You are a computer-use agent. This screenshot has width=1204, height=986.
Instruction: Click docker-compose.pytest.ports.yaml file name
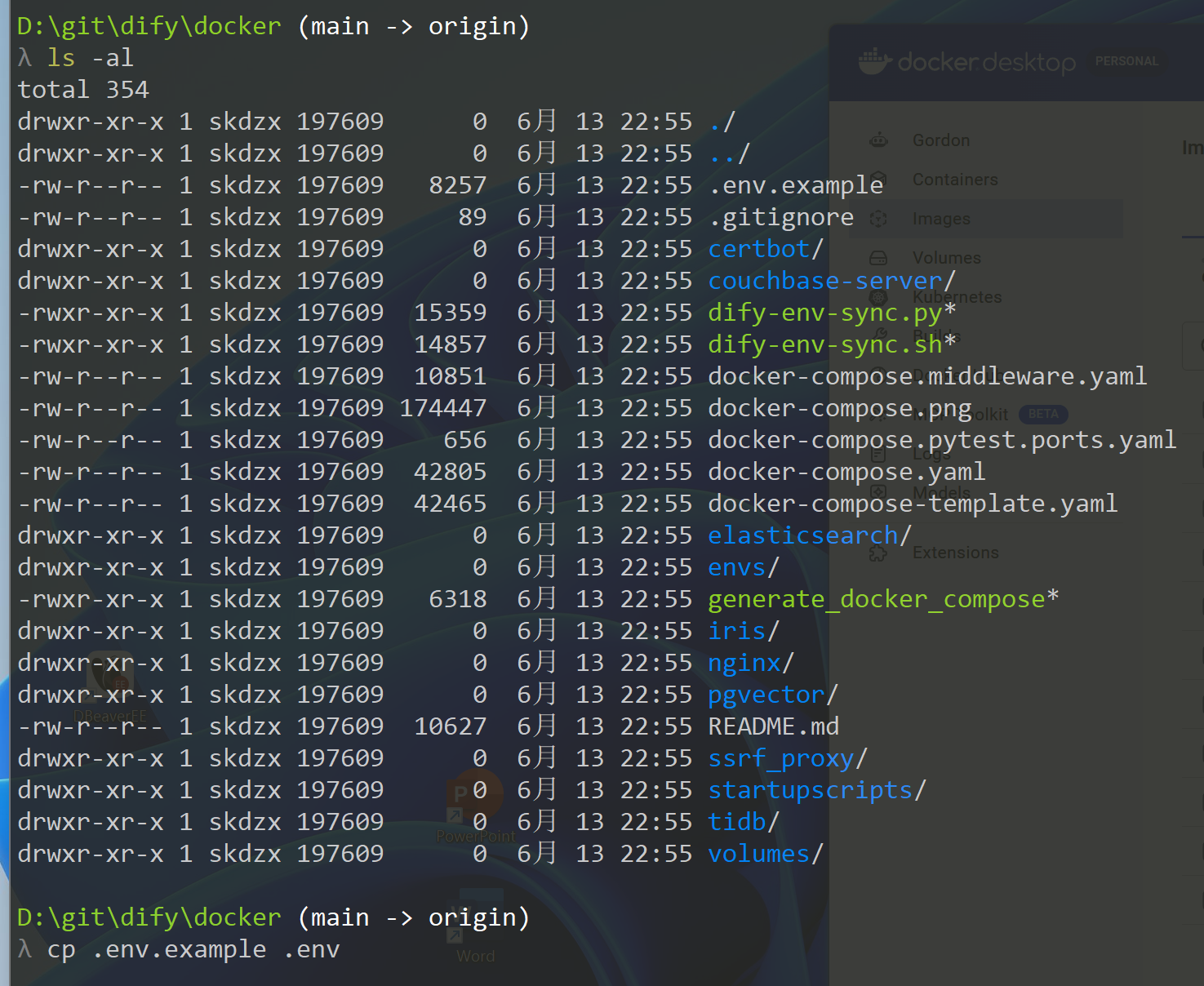coord(942,440)
